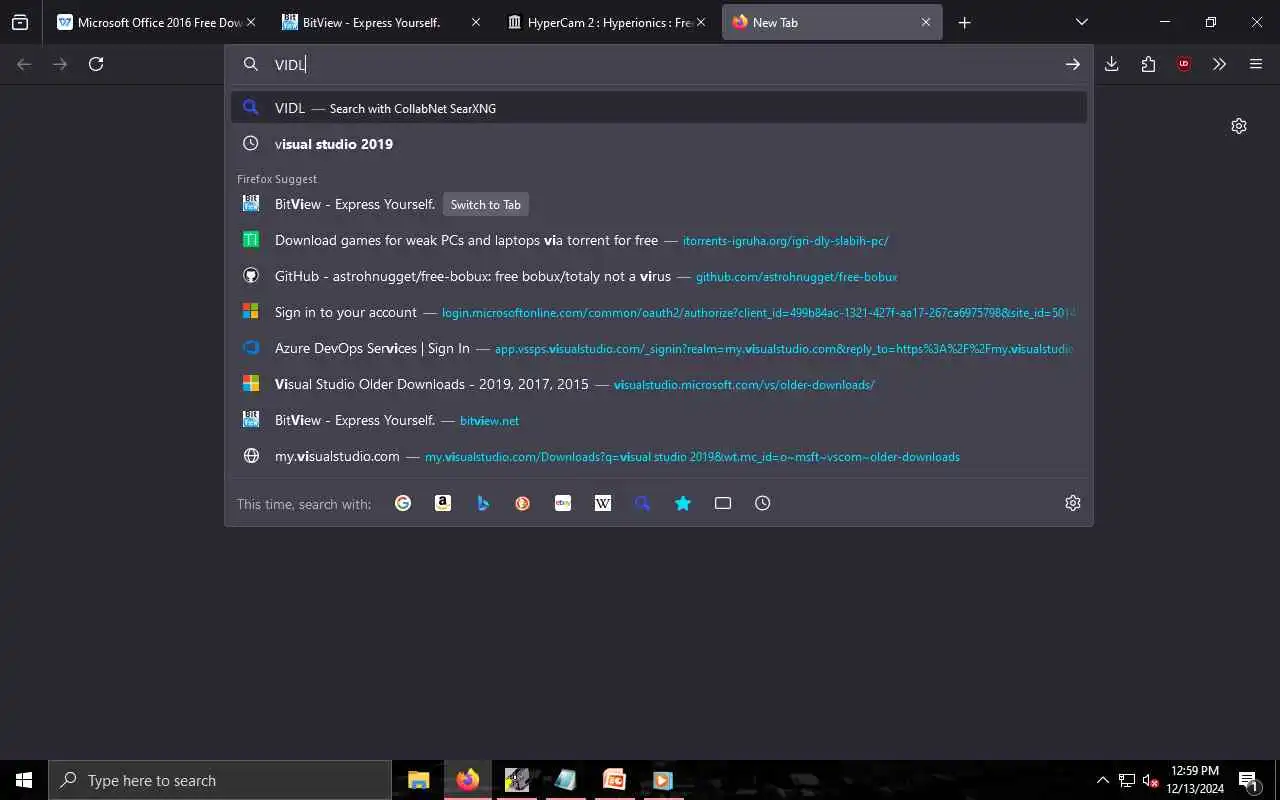The image size is (1280, 800).
Task: Reload the current page
Action: (x=96, y=64)
